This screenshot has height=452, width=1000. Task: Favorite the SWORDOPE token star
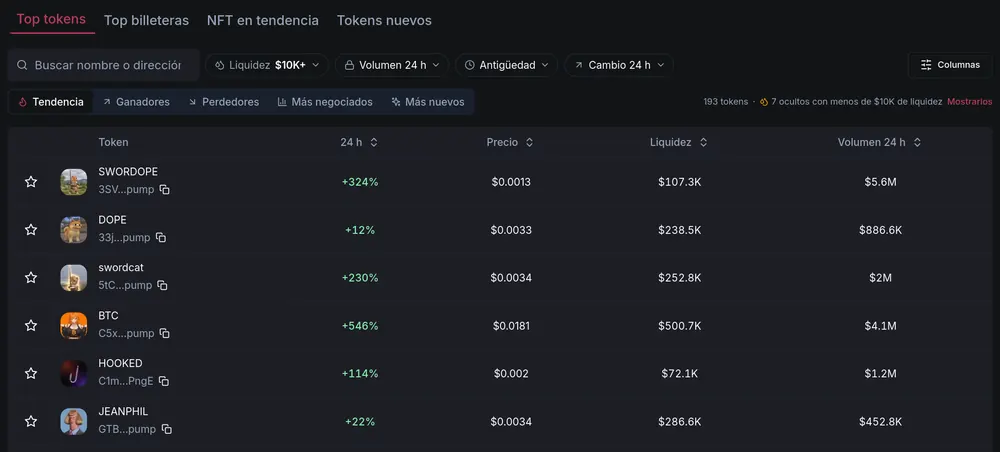31,182
